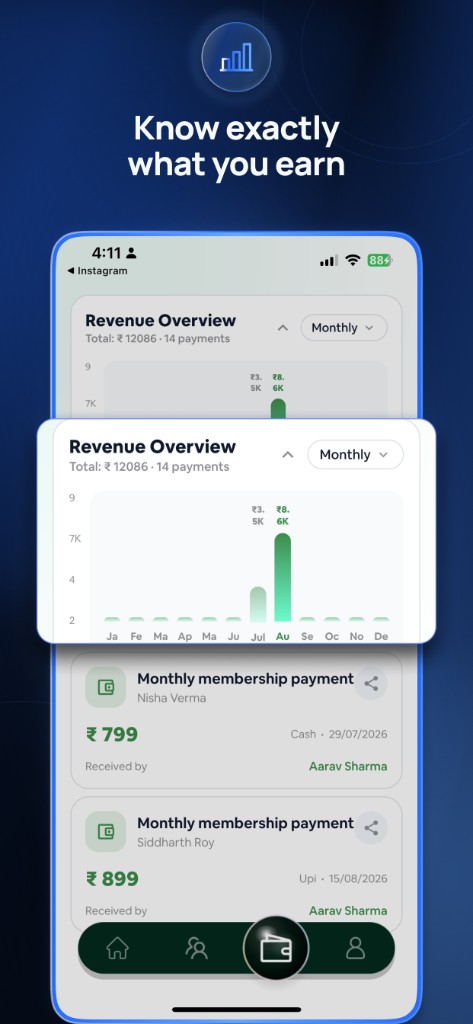Screen dimensions: 473x1024
Task: Click the Oc month label on chart axis
Action: tap(332, 636)
